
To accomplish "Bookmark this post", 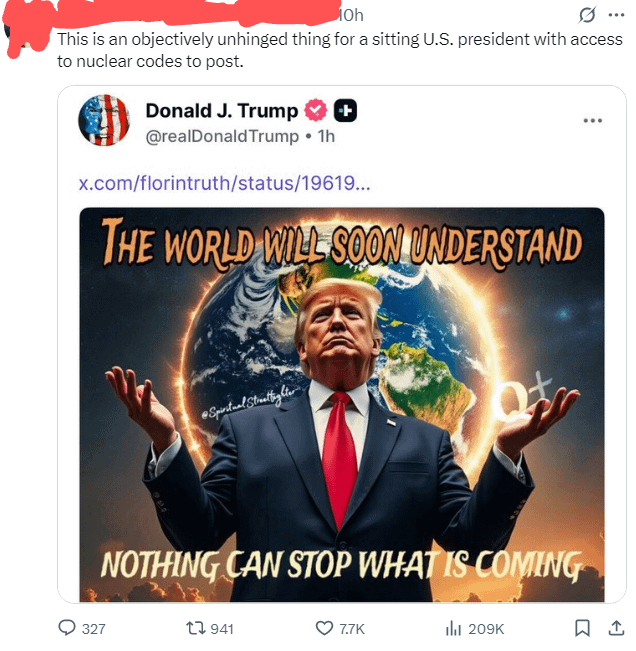I will pos(582,628).
